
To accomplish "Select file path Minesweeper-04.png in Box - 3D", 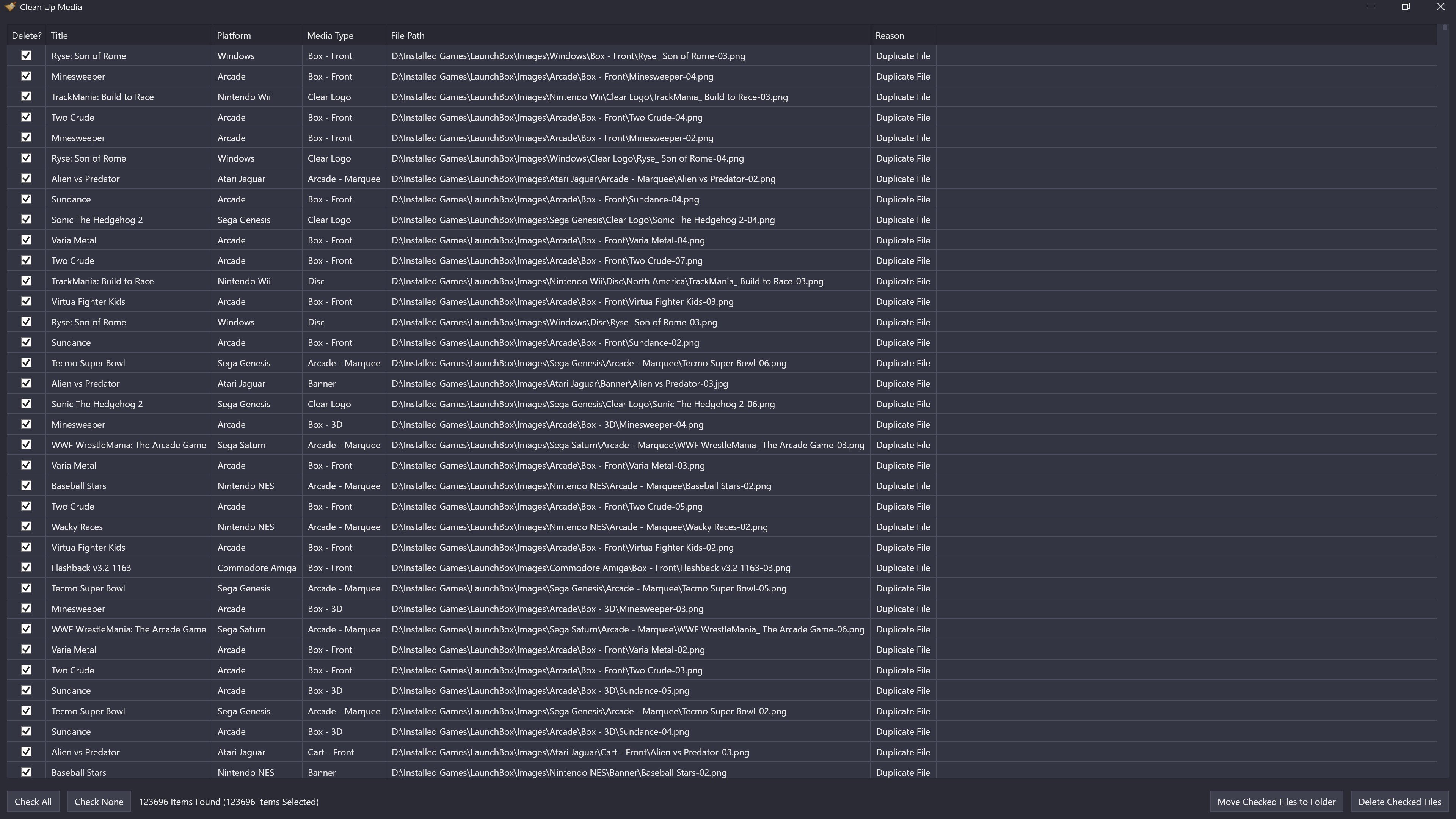I will [547, 425].
